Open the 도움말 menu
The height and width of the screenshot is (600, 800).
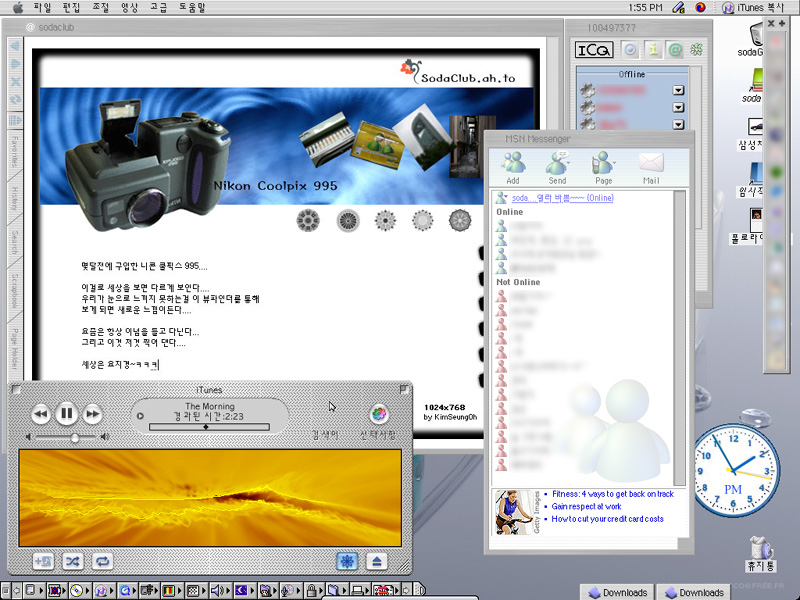[194, 7]
